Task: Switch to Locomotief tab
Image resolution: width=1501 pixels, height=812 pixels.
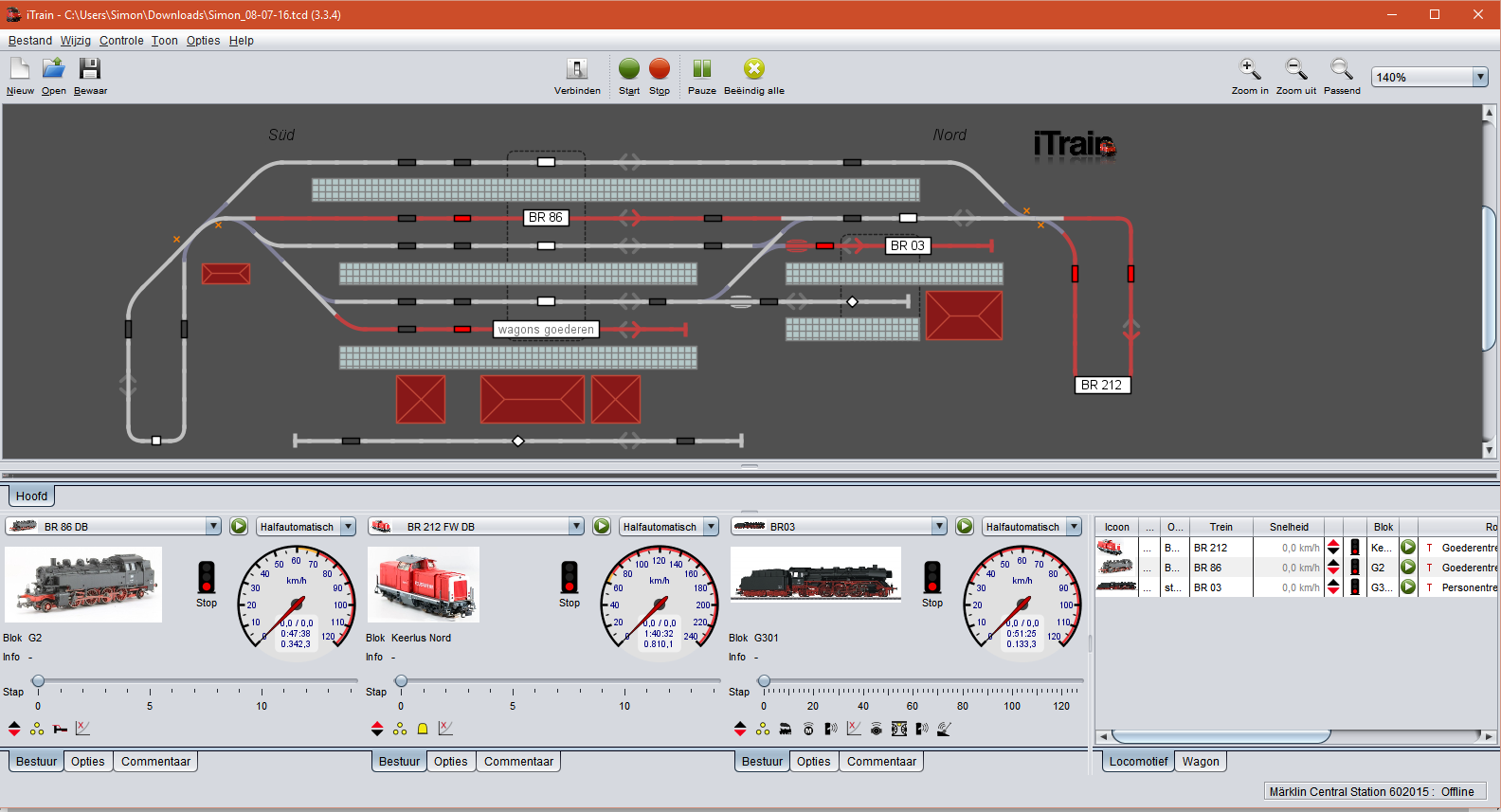Action: pos(1139,761)
